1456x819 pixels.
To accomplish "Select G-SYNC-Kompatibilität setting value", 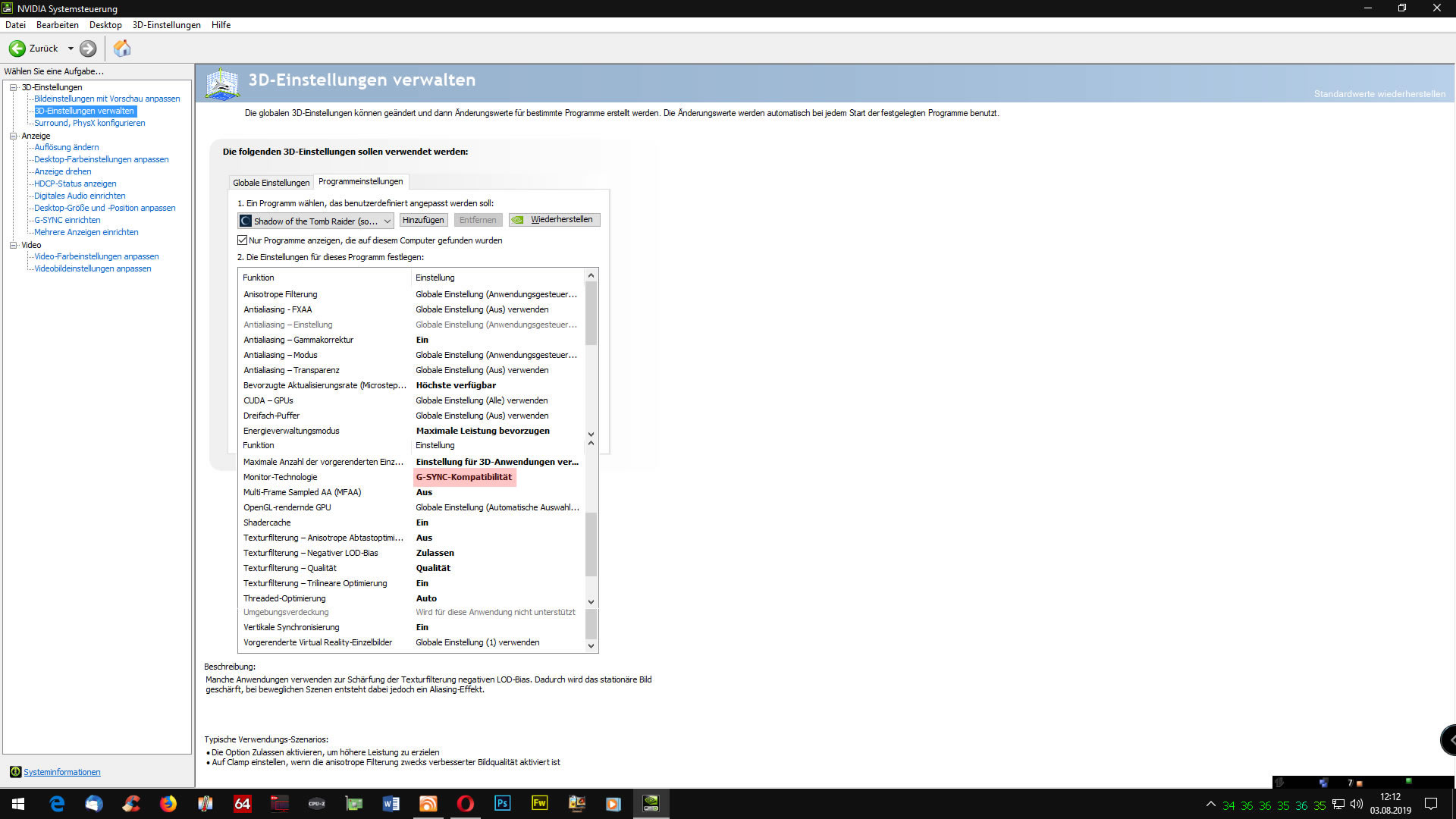I will [x=463, y=477].
